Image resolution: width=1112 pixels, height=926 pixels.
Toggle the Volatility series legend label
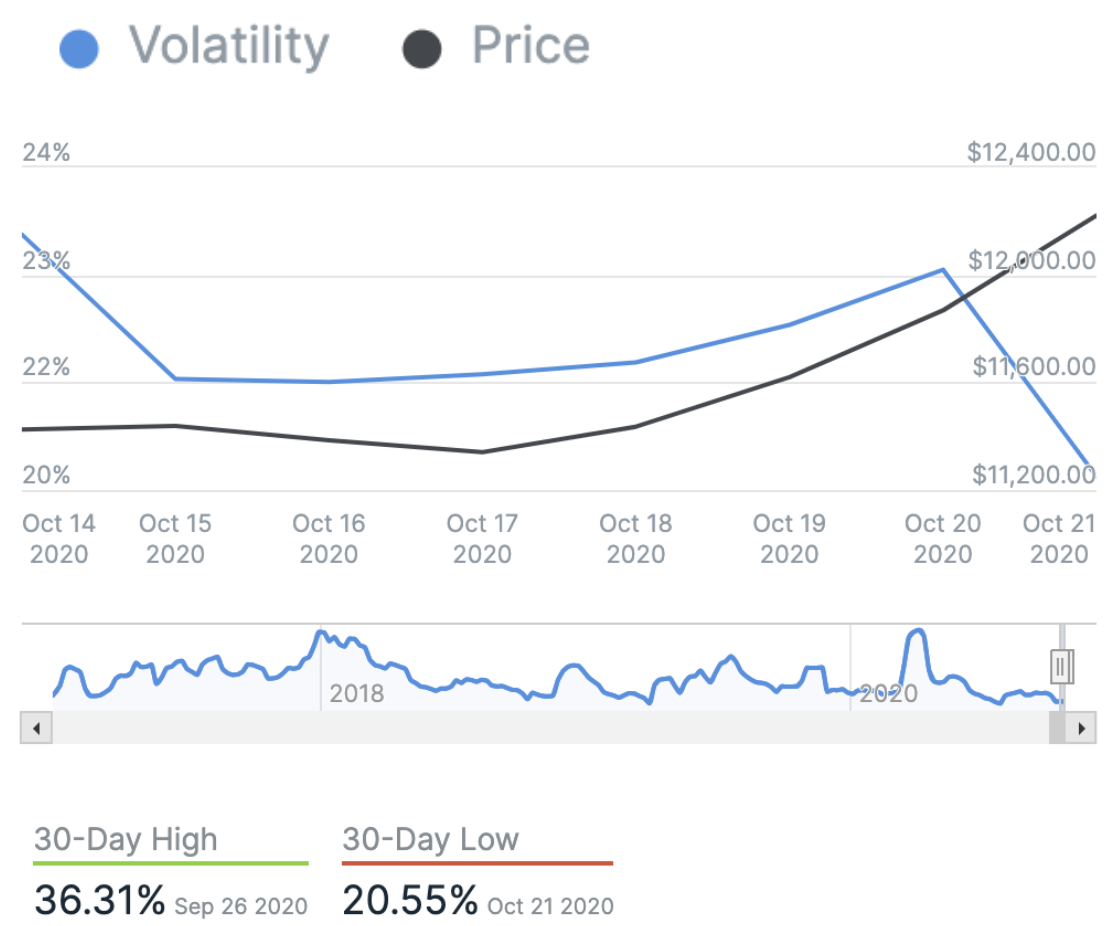tap(228, 46)
